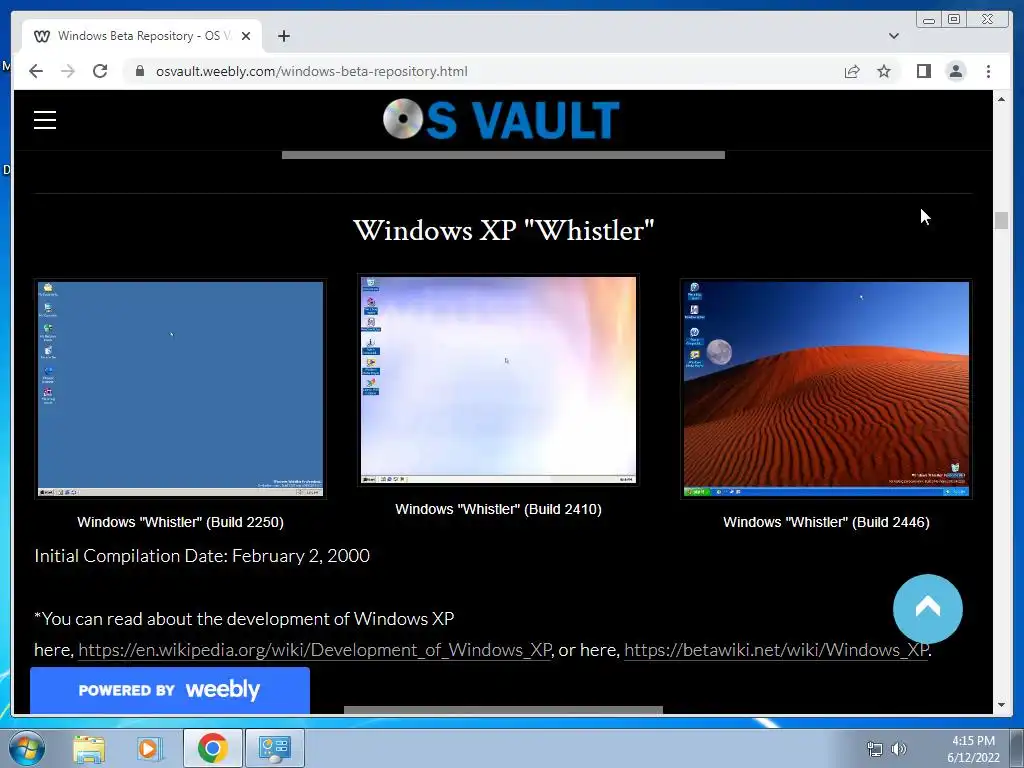Viewport: 1024px width, 768px height.
Task: Click the horizontal scrollbar at page bottom
Action: click(x=504, y=710)
